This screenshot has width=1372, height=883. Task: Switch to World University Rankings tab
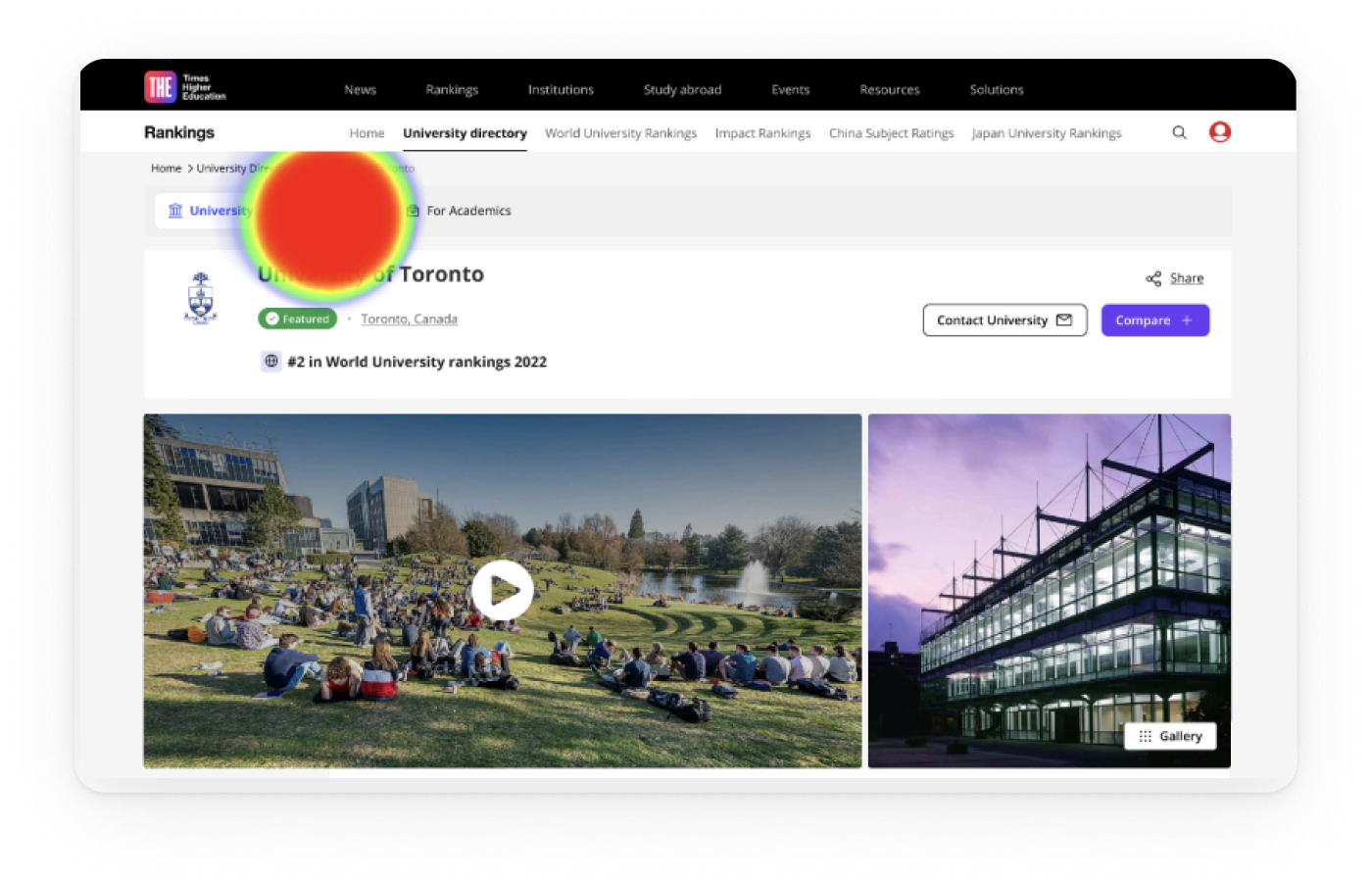pos(620,133)
